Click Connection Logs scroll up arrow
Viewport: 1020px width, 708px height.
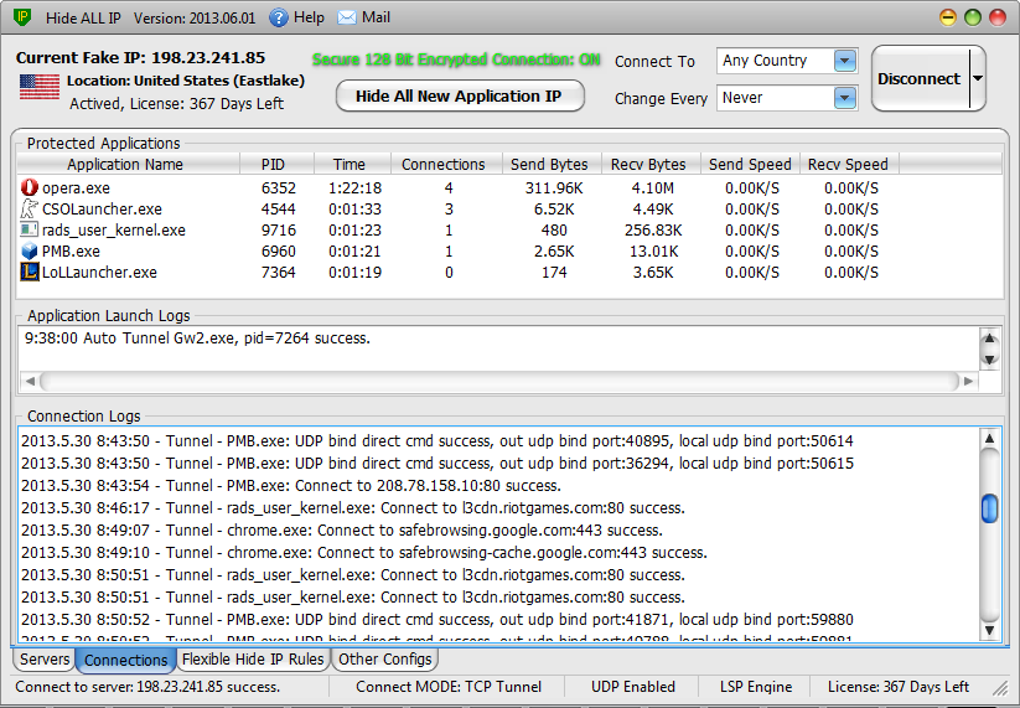tap(989, 439)
